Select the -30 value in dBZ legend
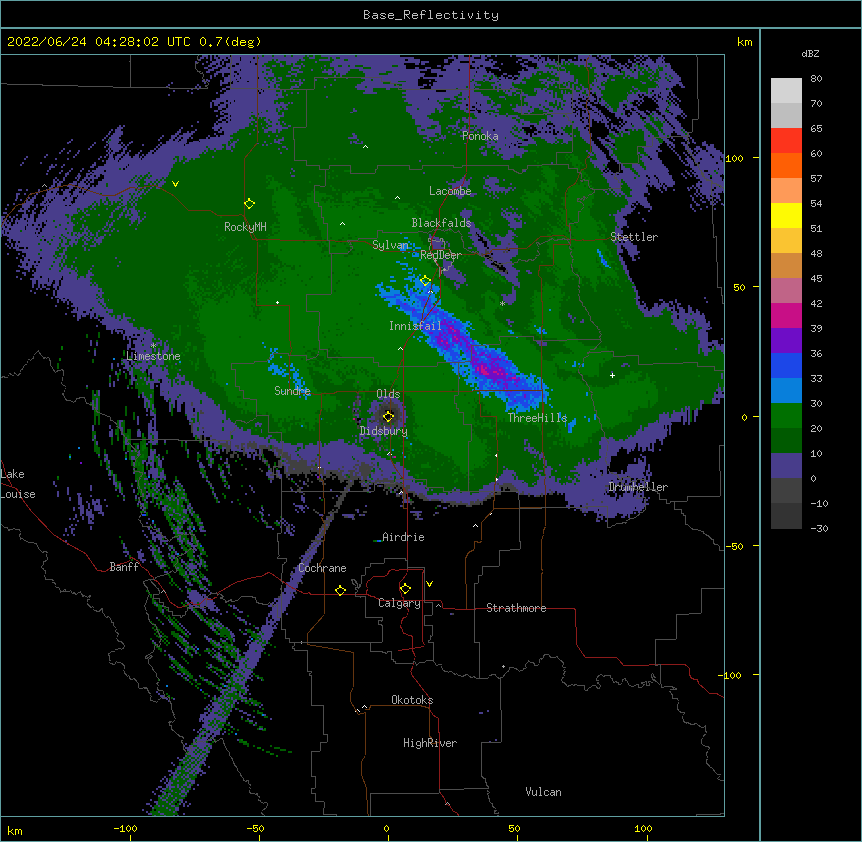The image size is (862, 842). tap(819, 528)
